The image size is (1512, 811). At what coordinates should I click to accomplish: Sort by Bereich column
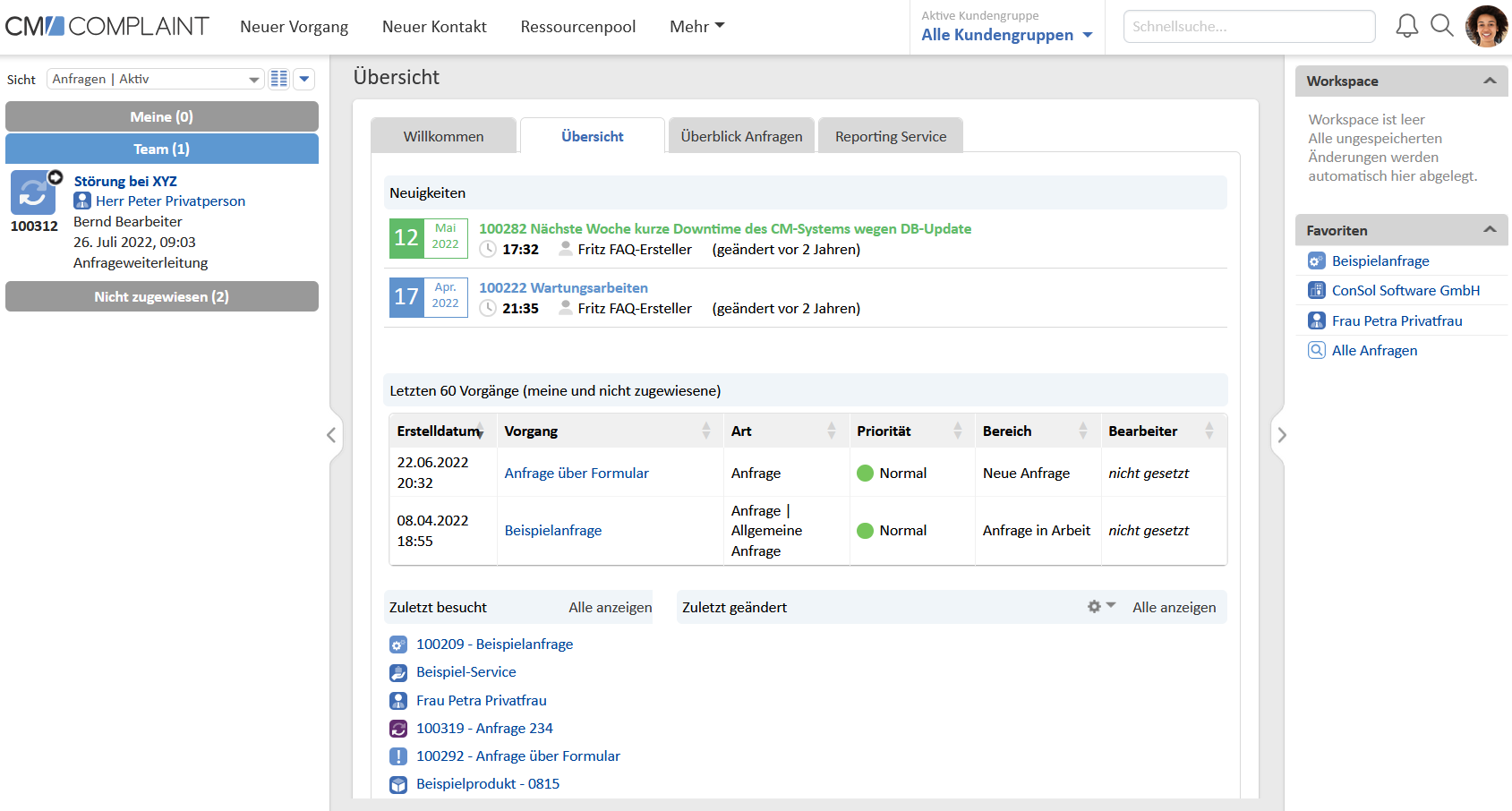click(x=1038, y=431)
